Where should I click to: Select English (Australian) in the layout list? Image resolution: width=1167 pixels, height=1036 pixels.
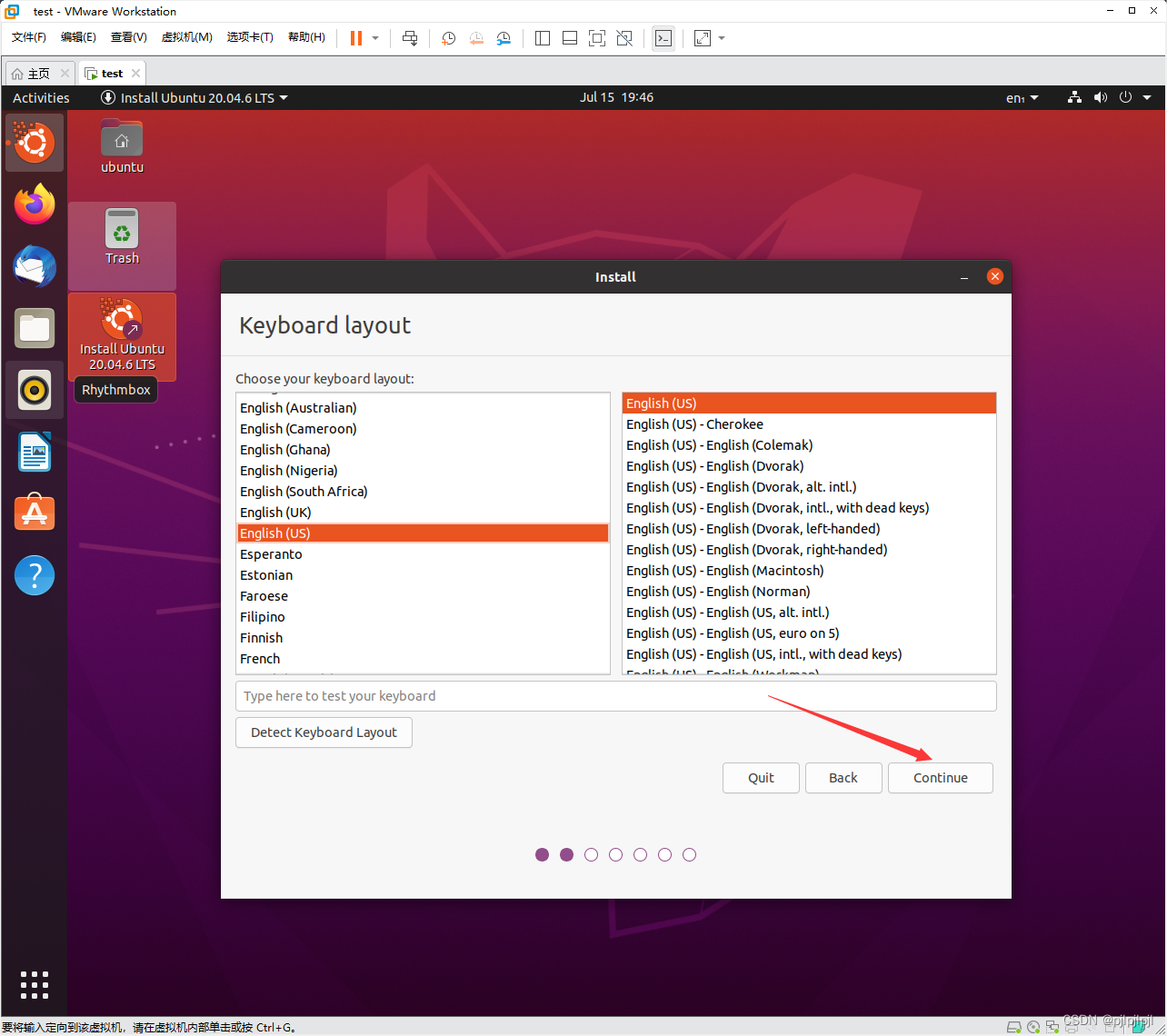423,408
